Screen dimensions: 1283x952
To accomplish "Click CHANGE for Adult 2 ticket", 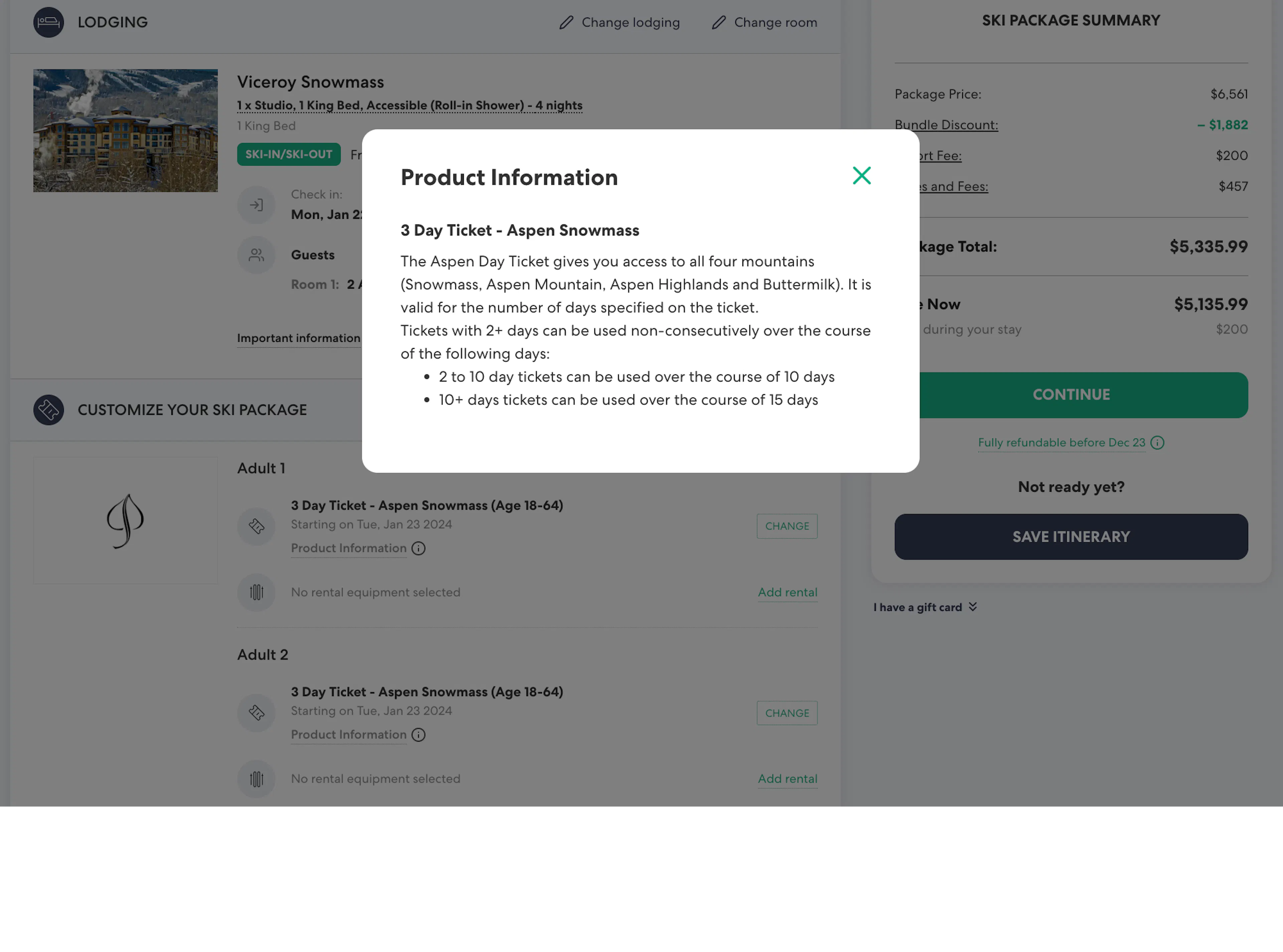I will coord(787,713).
